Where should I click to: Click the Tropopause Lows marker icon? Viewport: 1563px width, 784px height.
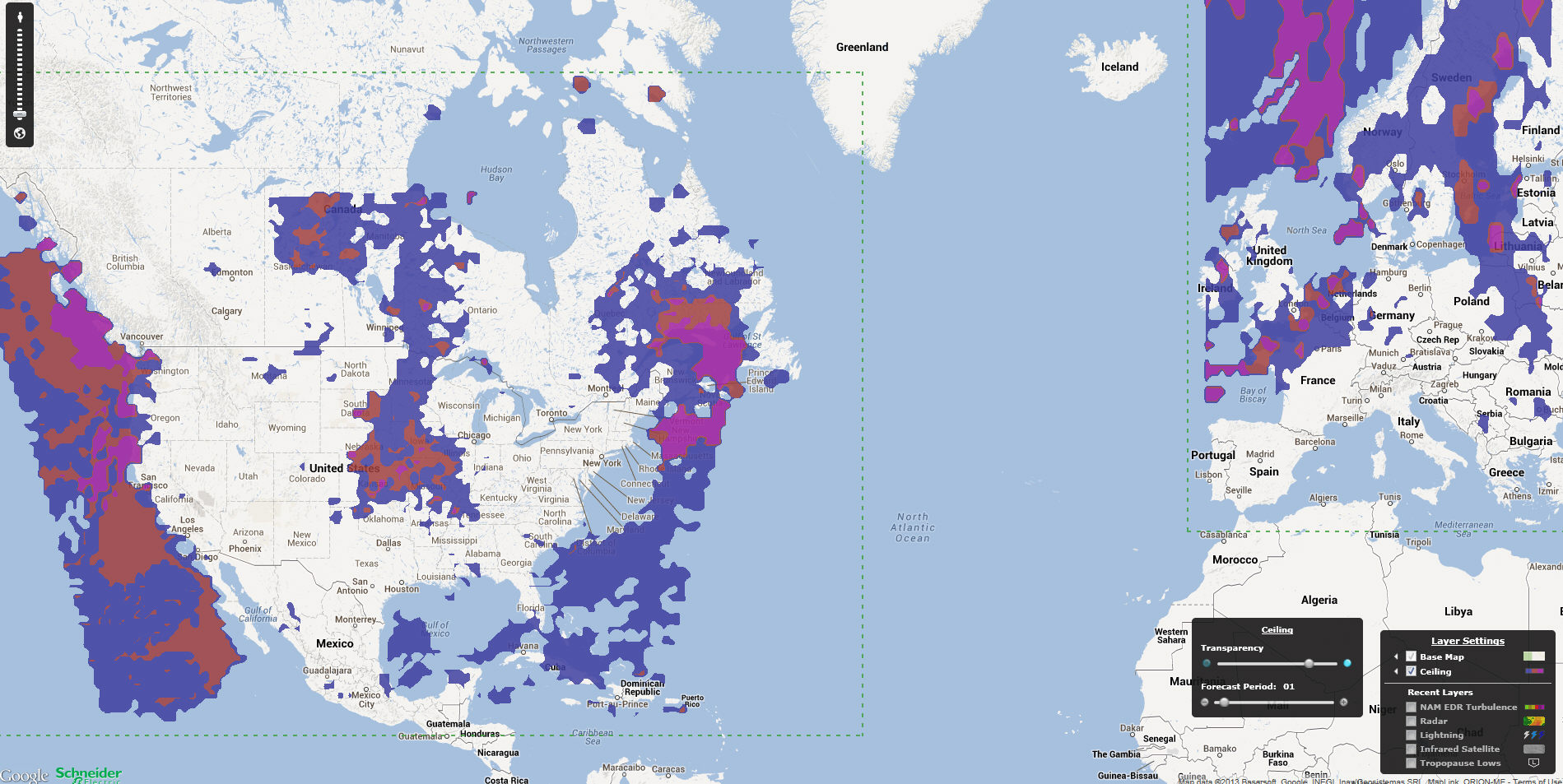click(x=1533, y=763)
